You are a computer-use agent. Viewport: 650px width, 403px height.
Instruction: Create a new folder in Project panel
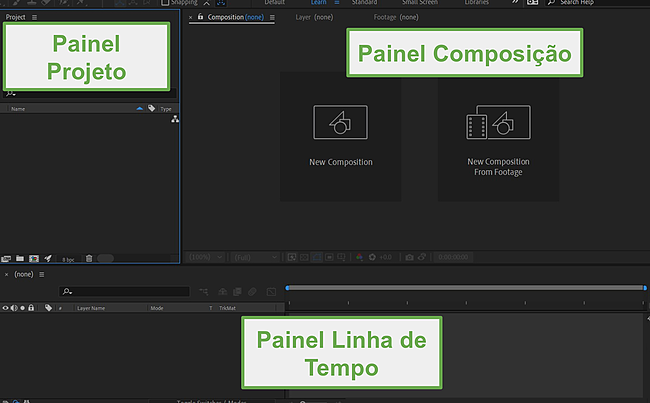tap(19, 258)
